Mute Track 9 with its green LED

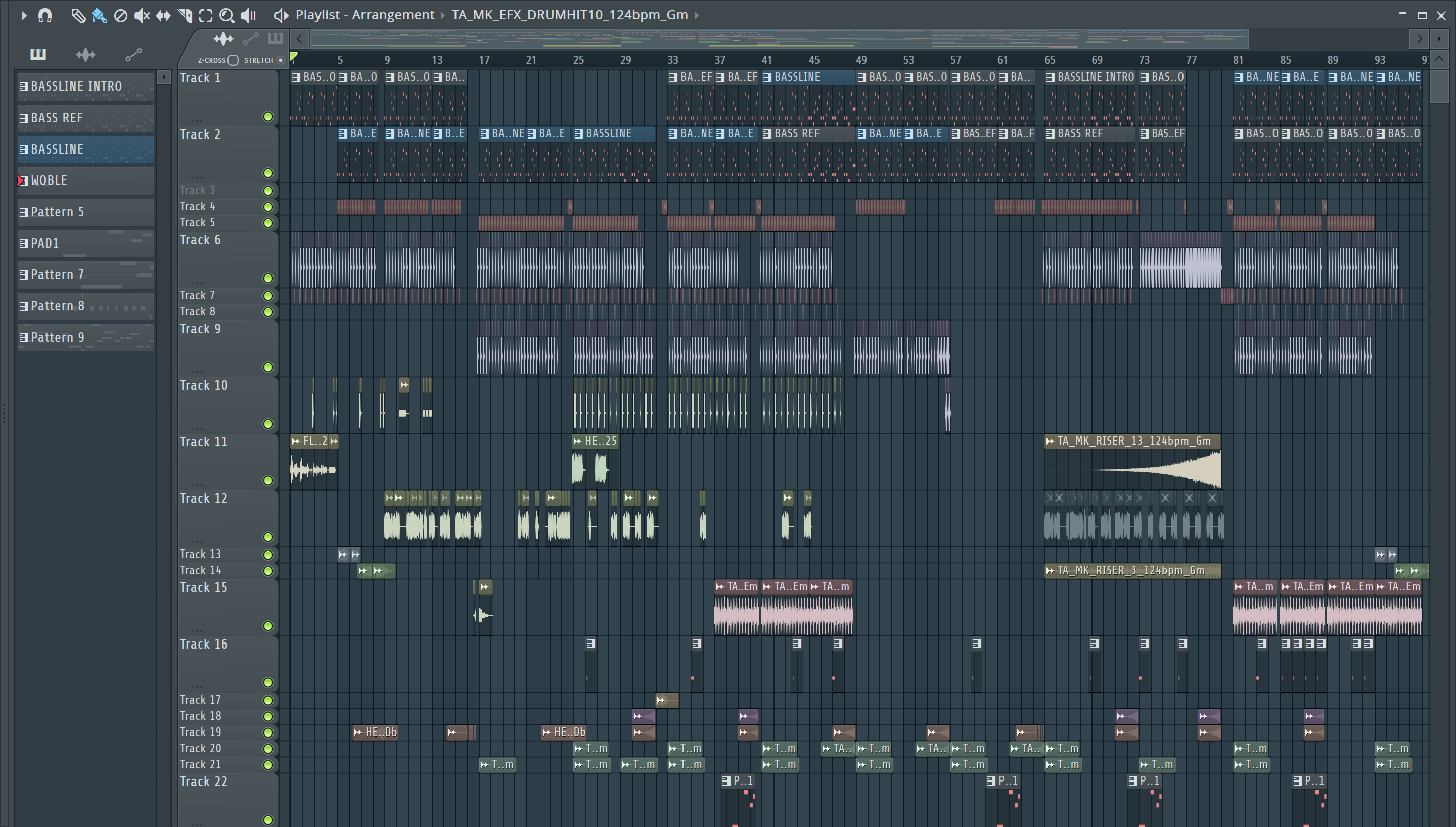268,367
